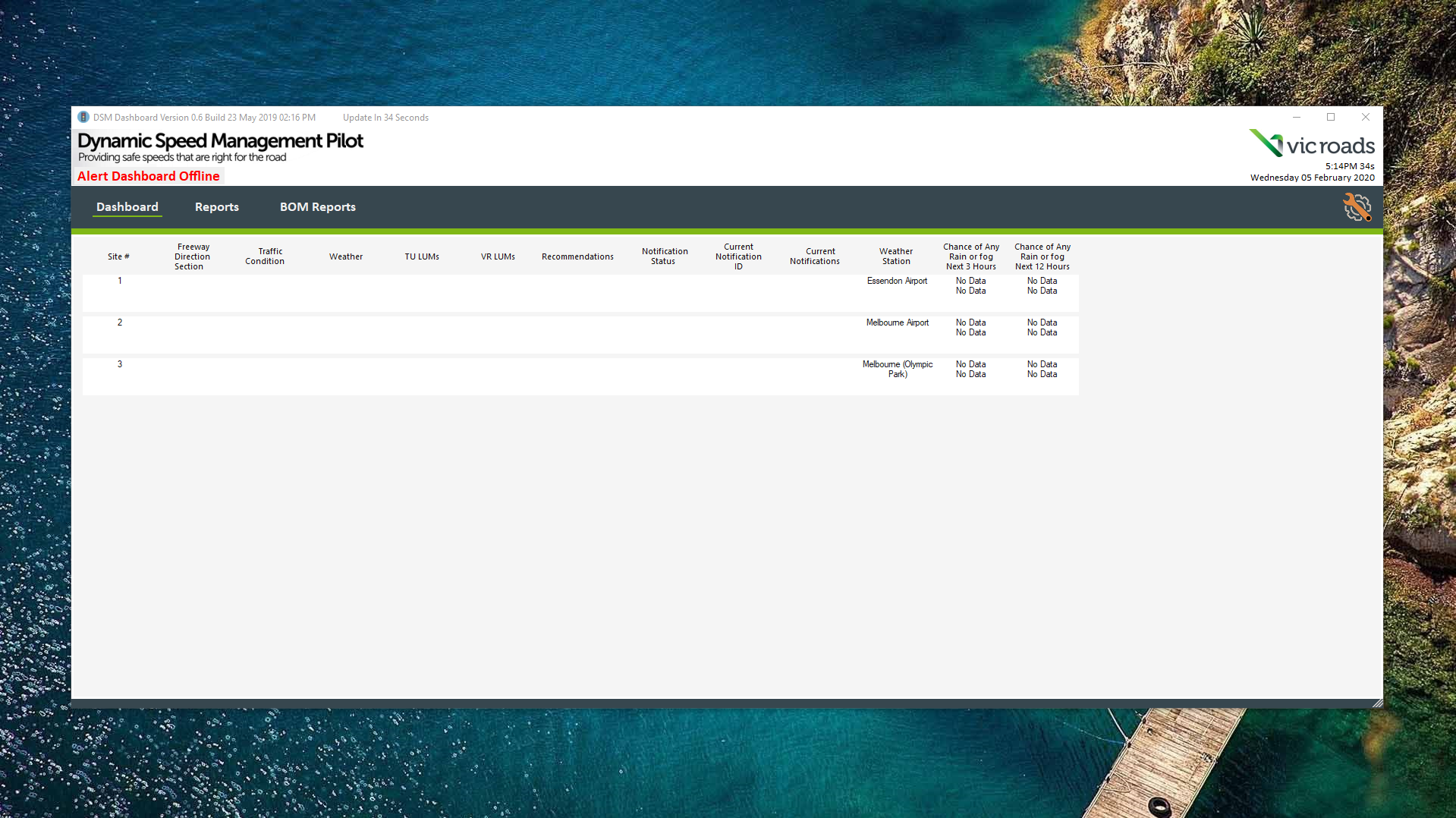The height and width of the screenshot is (818, 1456).
Task: Go to the BOM Reports tab
Action: pos(318,207)
